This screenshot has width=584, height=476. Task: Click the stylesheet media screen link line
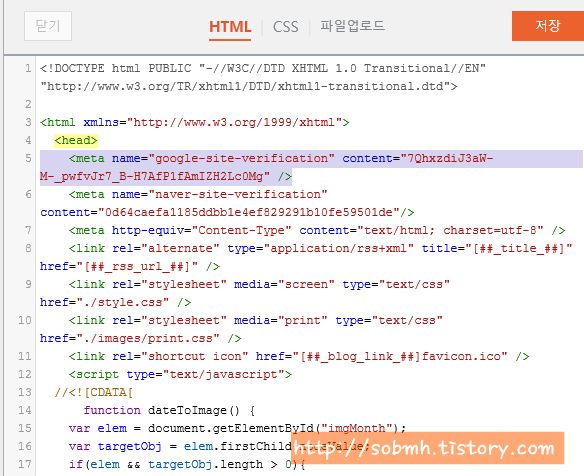tap(259, 284)
